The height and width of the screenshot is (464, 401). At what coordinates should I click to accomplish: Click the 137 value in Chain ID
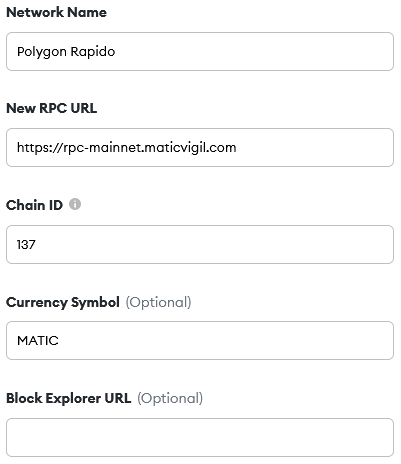26,245
